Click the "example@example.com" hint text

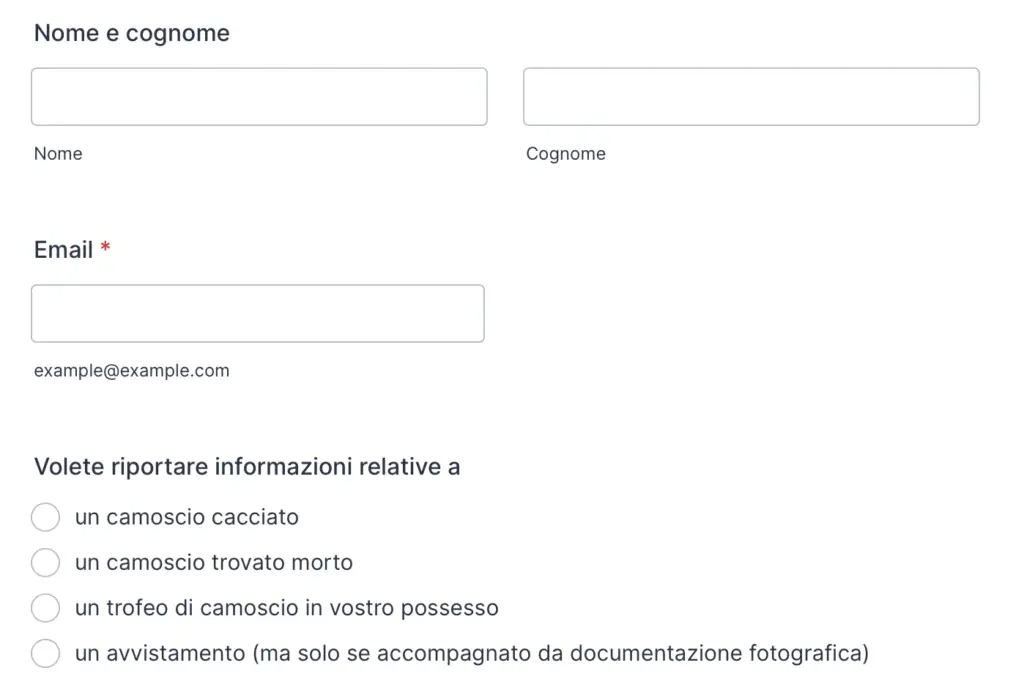click(132, 371)
